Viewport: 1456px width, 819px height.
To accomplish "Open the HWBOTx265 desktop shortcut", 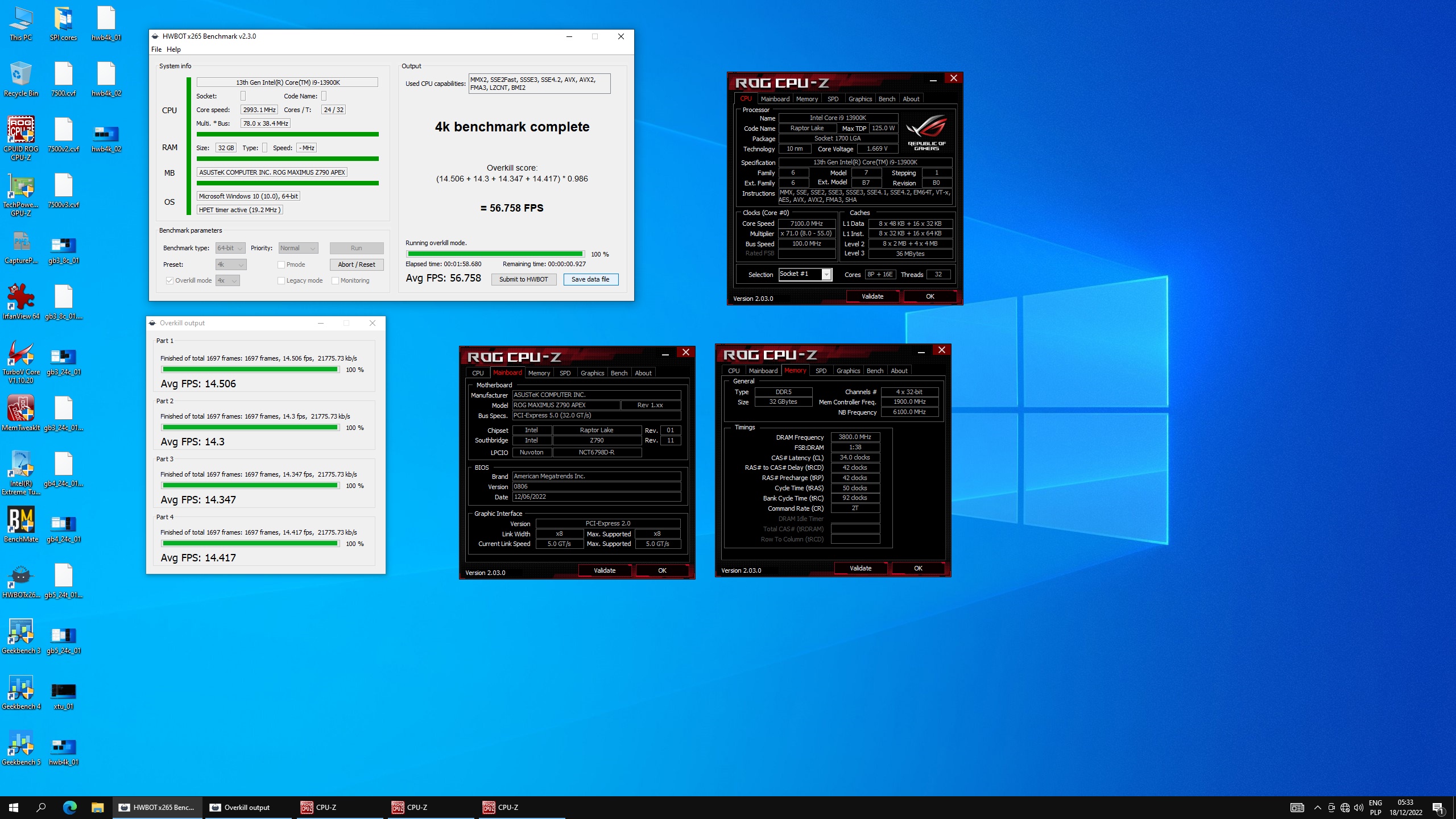I will [21, 580].
